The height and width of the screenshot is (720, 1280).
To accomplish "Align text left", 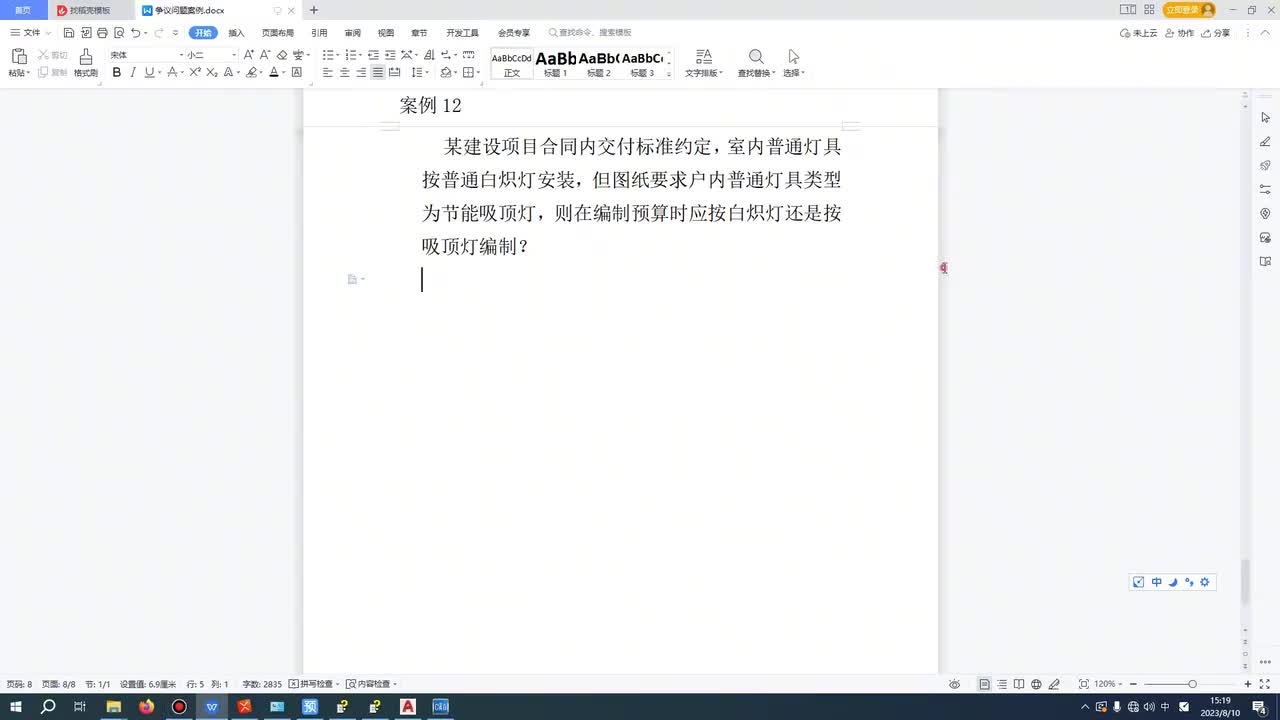I will pos(328,72).
